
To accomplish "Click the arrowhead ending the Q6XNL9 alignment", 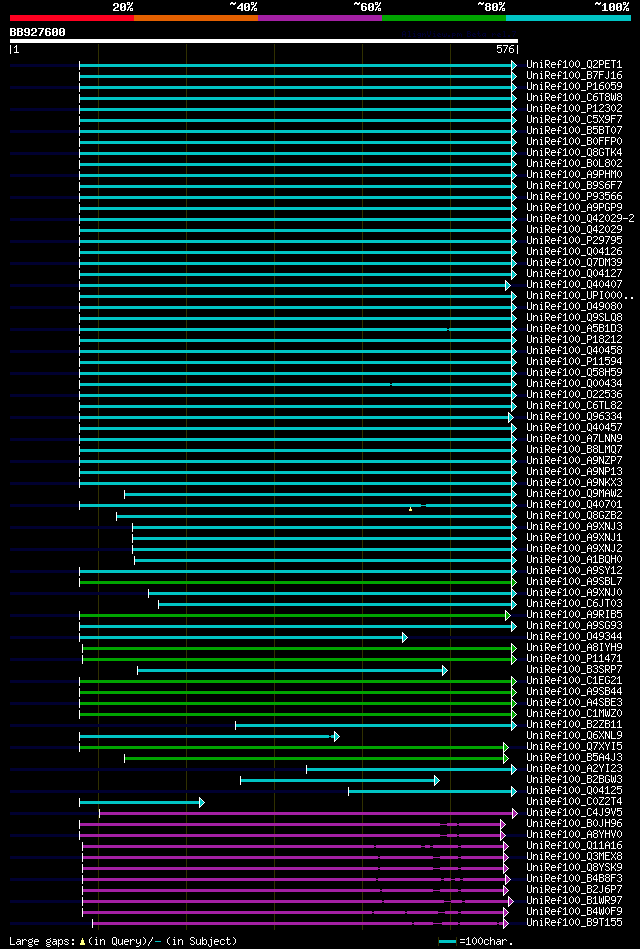I will coord(336,737).
